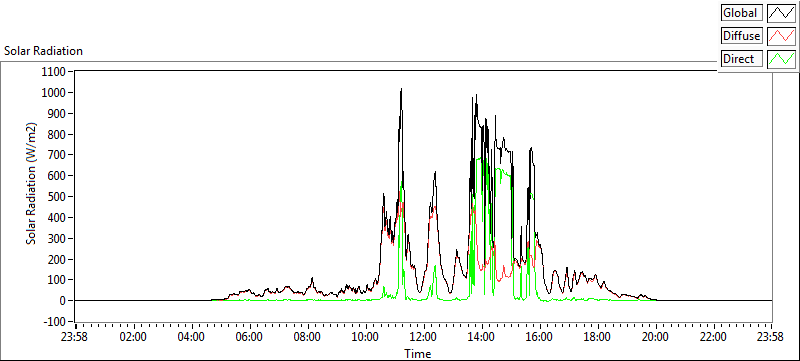Click the 700 y-axis tick value

coord(58,155)
